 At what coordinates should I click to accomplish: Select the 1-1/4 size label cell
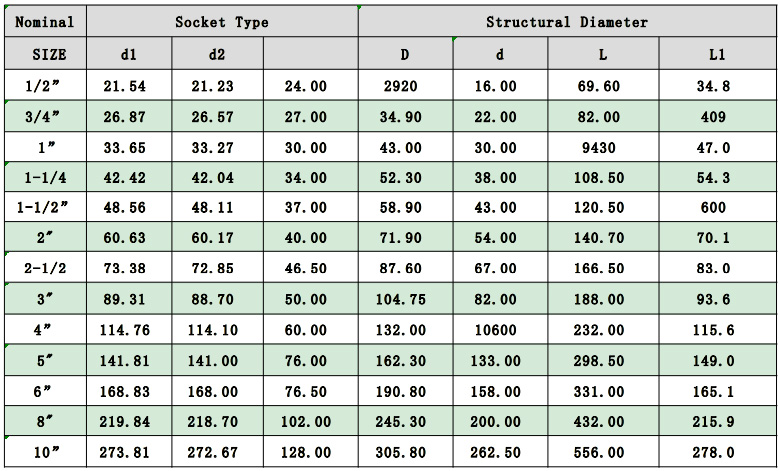pyautogui.click(x=44, y=178)
